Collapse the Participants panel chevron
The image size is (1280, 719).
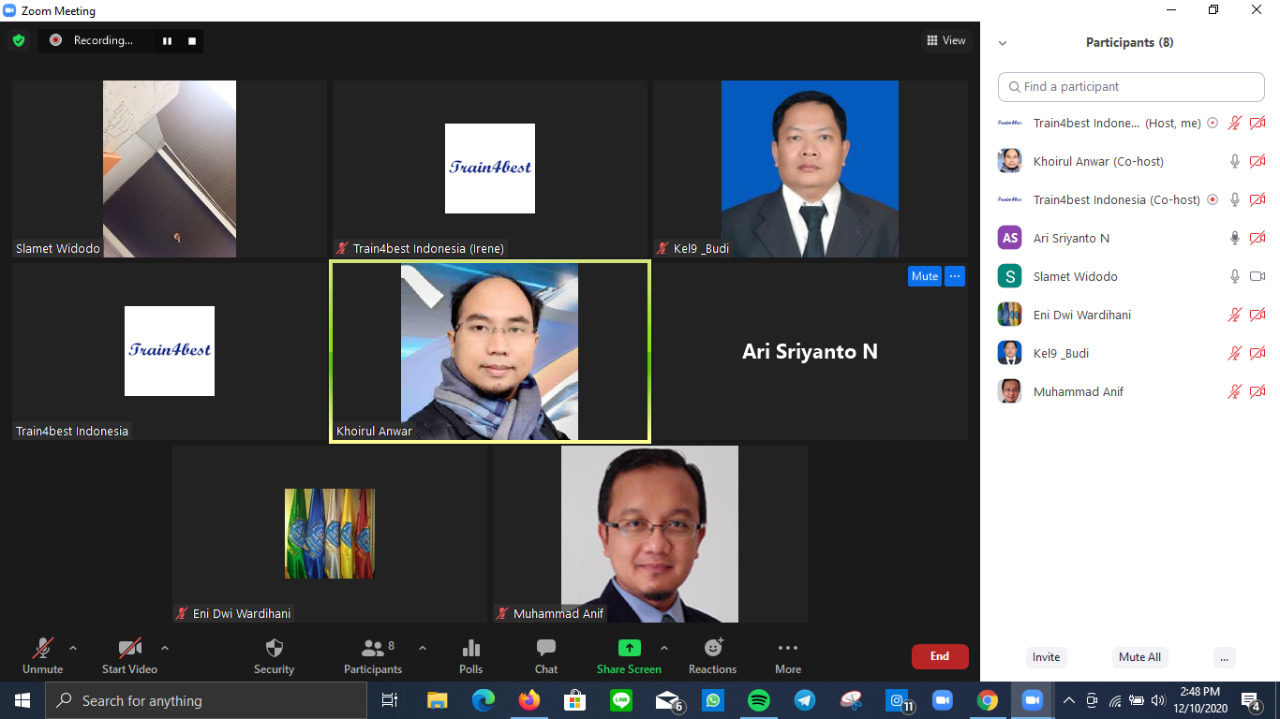point(1002,43)
